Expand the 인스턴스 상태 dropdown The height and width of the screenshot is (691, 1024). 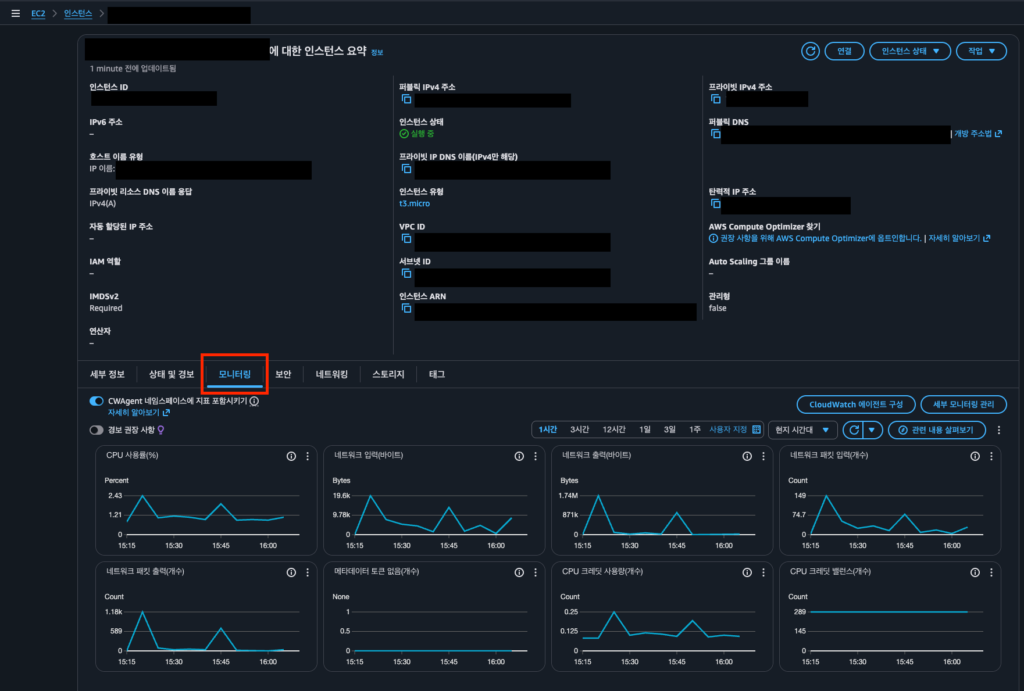tap(909, 51)
